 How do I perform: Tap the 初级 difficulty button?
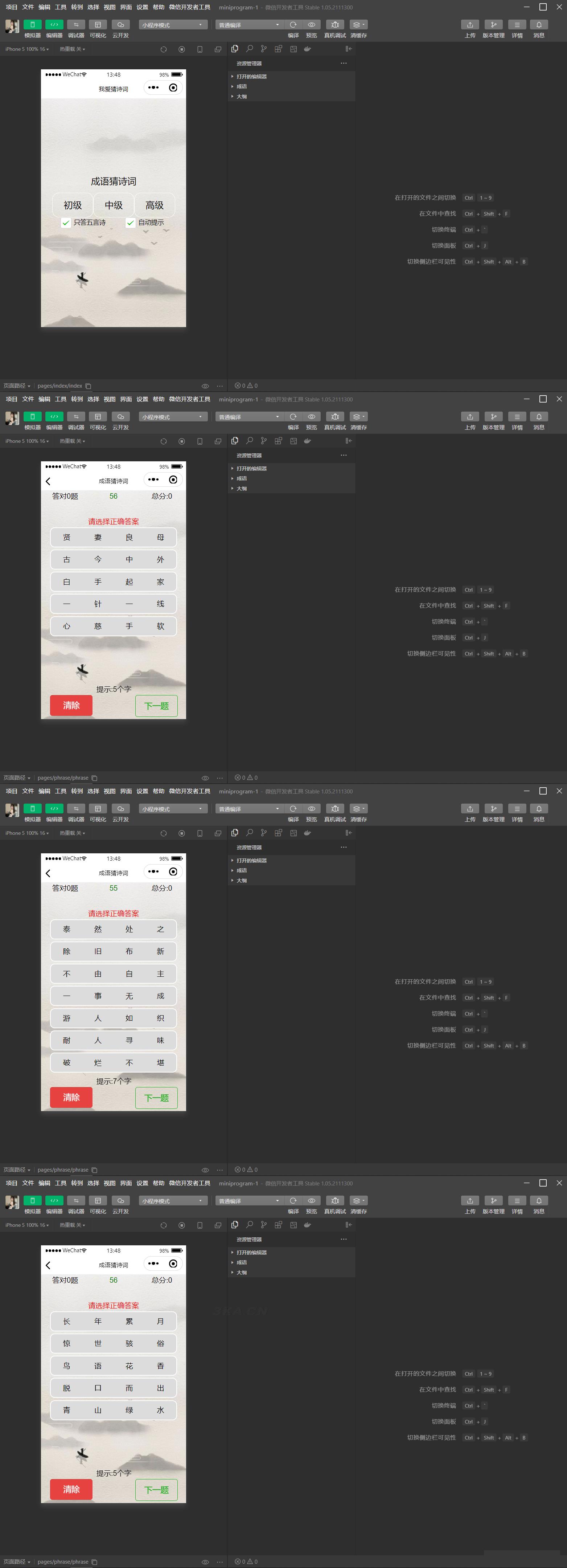[x=73, y=205]
